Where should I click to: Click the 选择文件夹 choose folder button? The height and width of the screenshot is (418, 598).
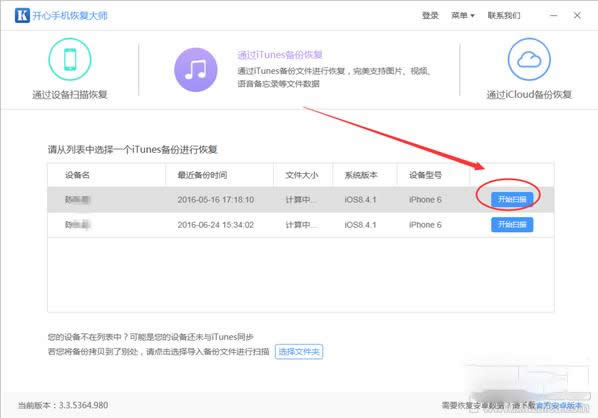tap(299, 351)
